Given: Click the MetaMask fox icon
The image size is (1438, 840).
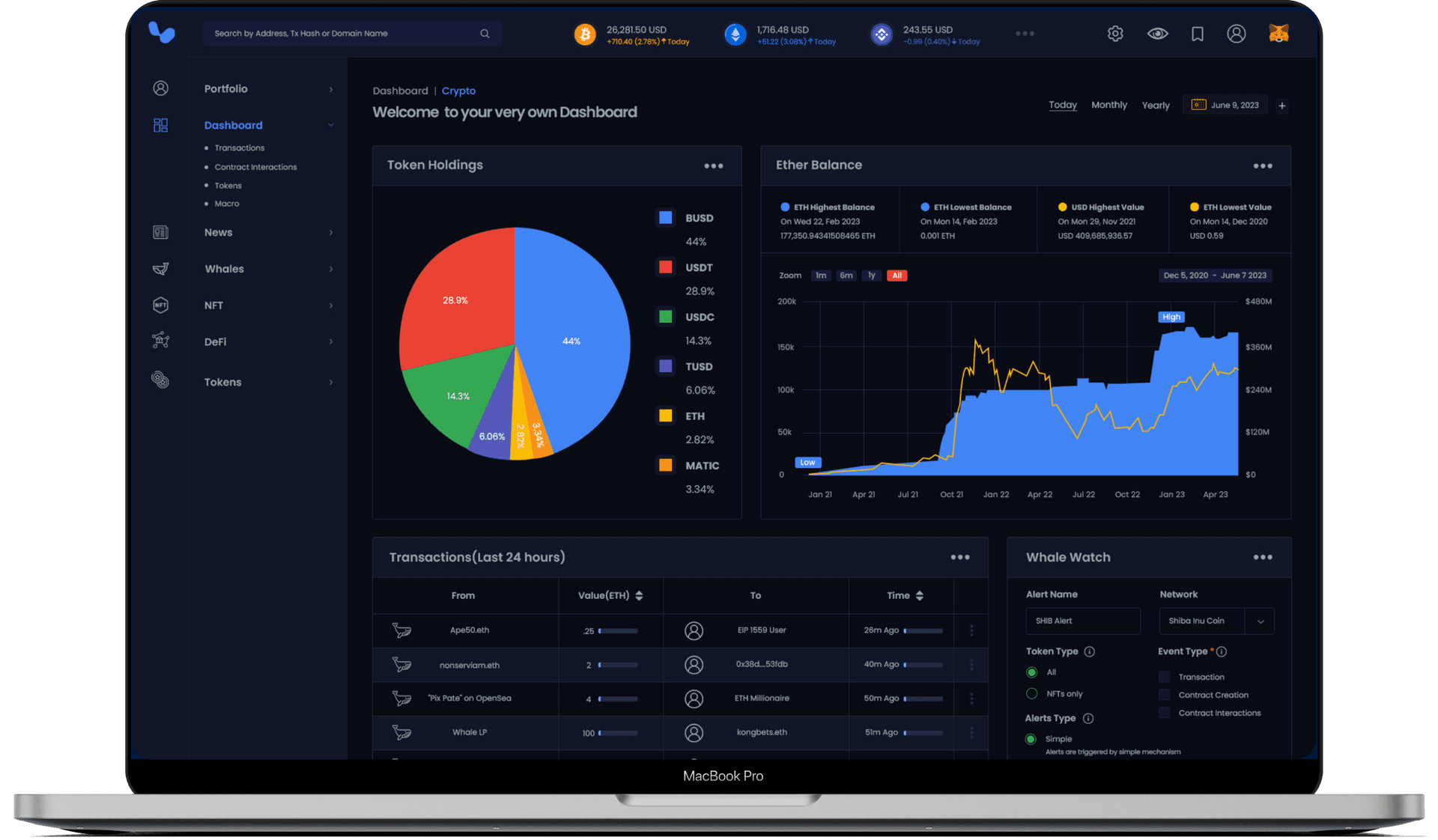Looking at the screenshot, I should pyautogui.click(x=1278, y=33).
